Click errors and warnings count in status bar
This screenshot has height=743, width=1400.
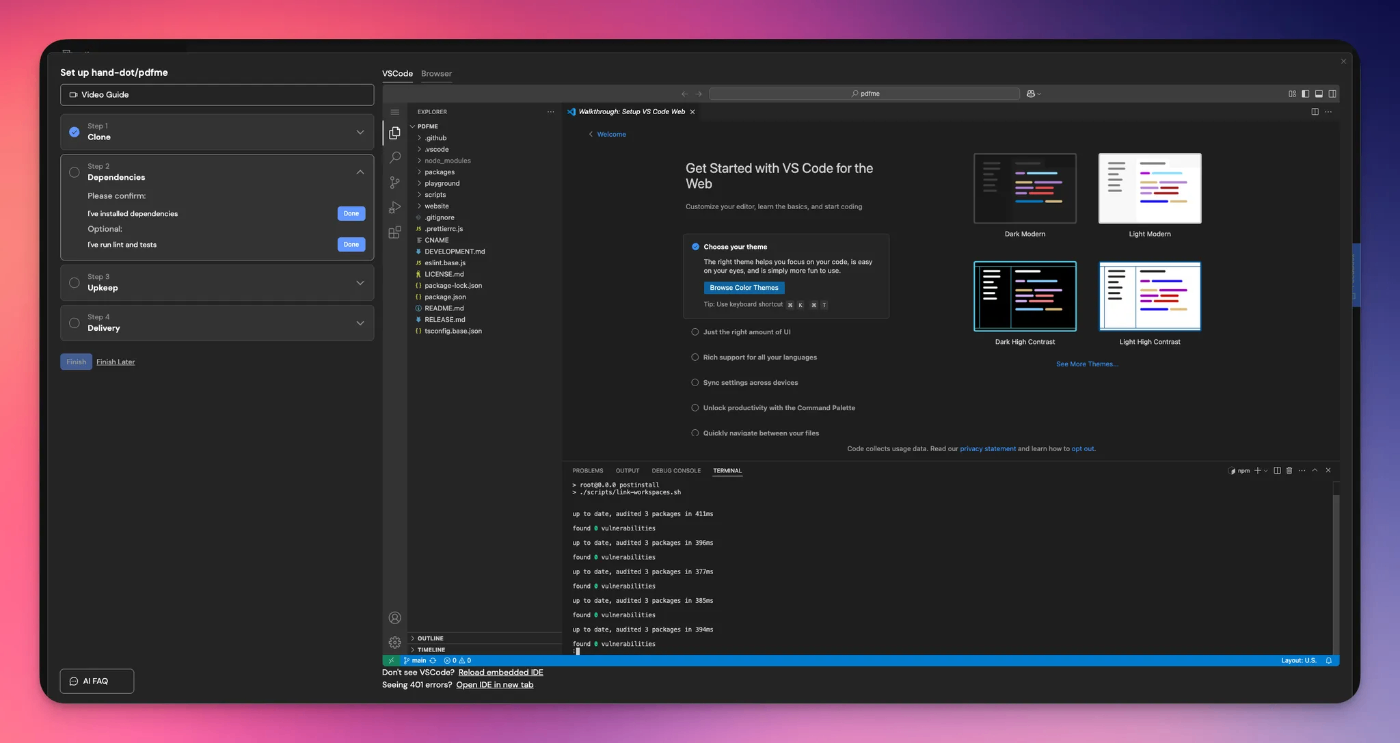[x=458, y=660]
